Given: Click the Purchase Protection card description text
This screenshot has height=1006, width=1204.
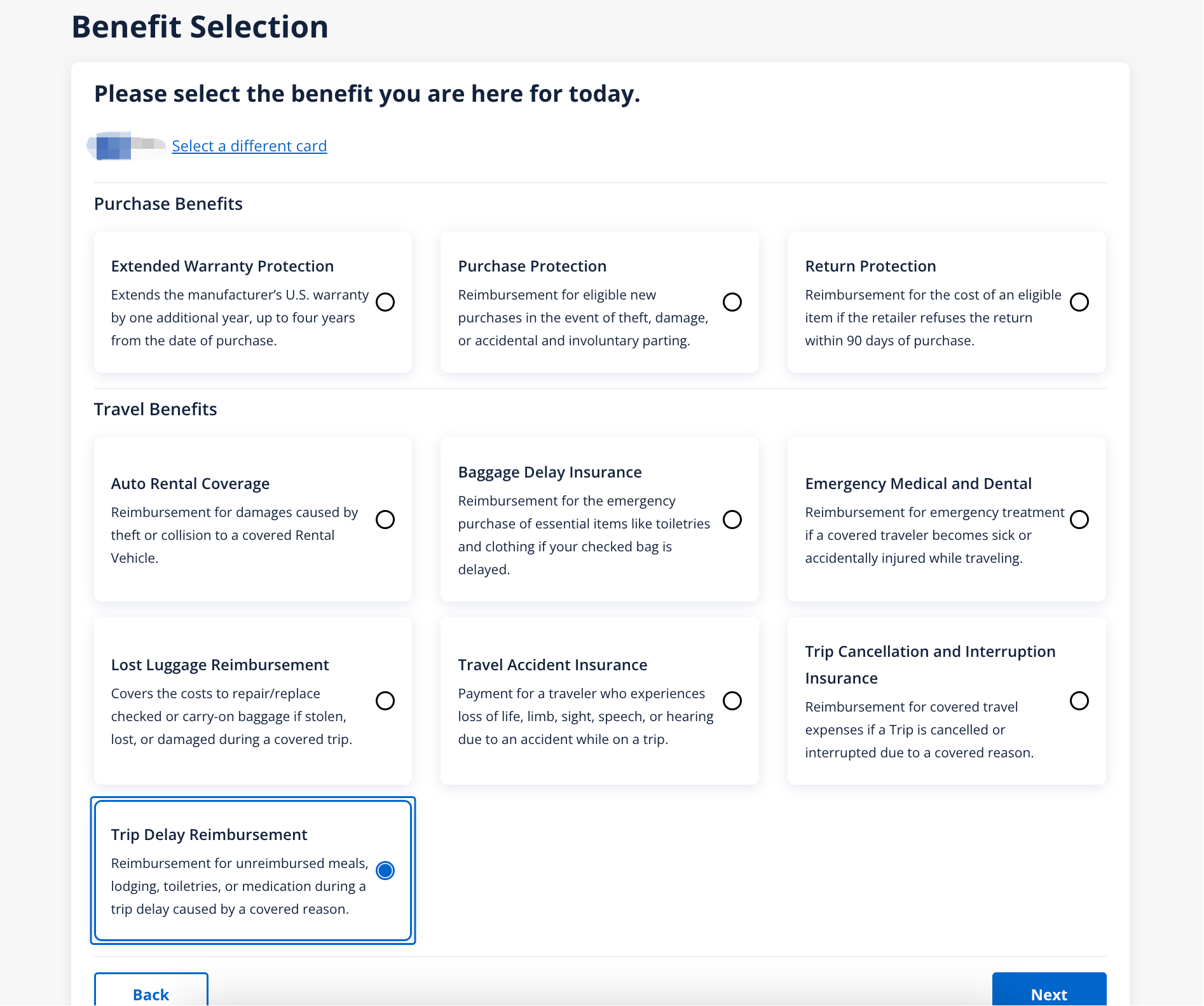Looking at the screenshot, I should 583,318.
